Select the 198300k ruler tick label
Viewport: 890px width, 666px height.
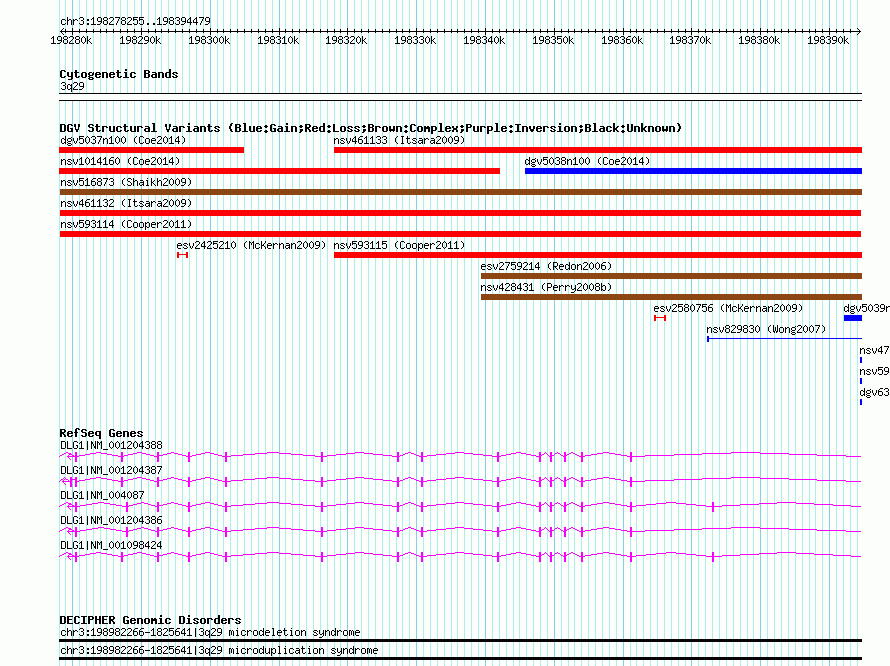209,40
